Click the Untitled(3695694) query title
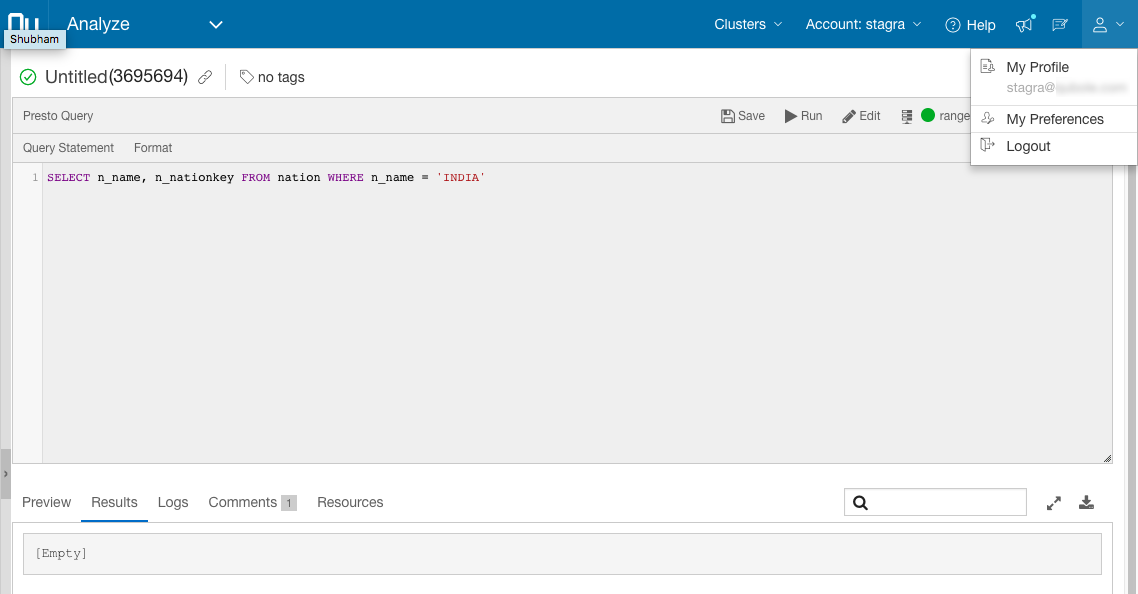 [116, 76]
